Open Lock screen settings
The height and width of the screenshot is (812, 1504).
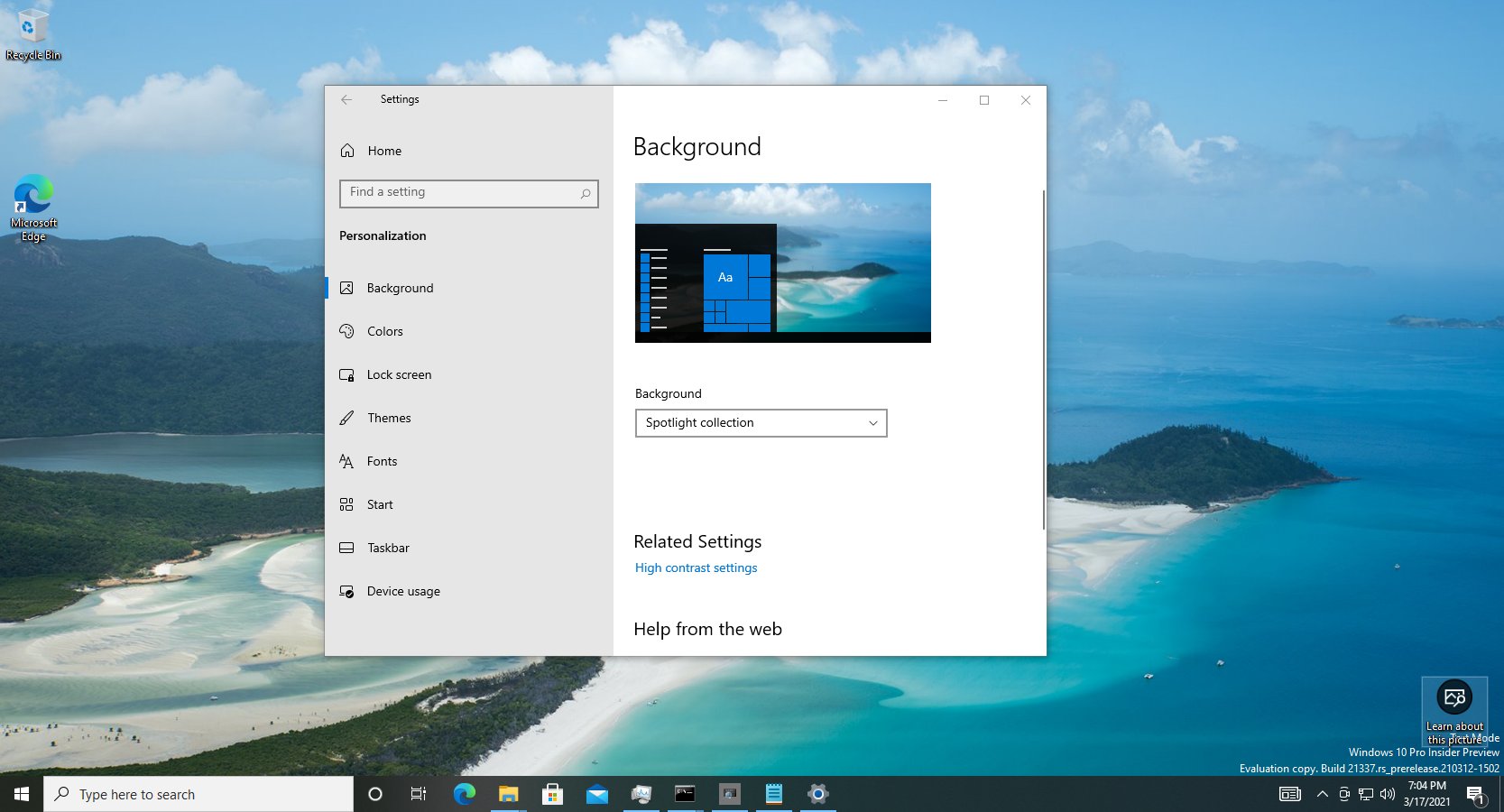(399, 374)
